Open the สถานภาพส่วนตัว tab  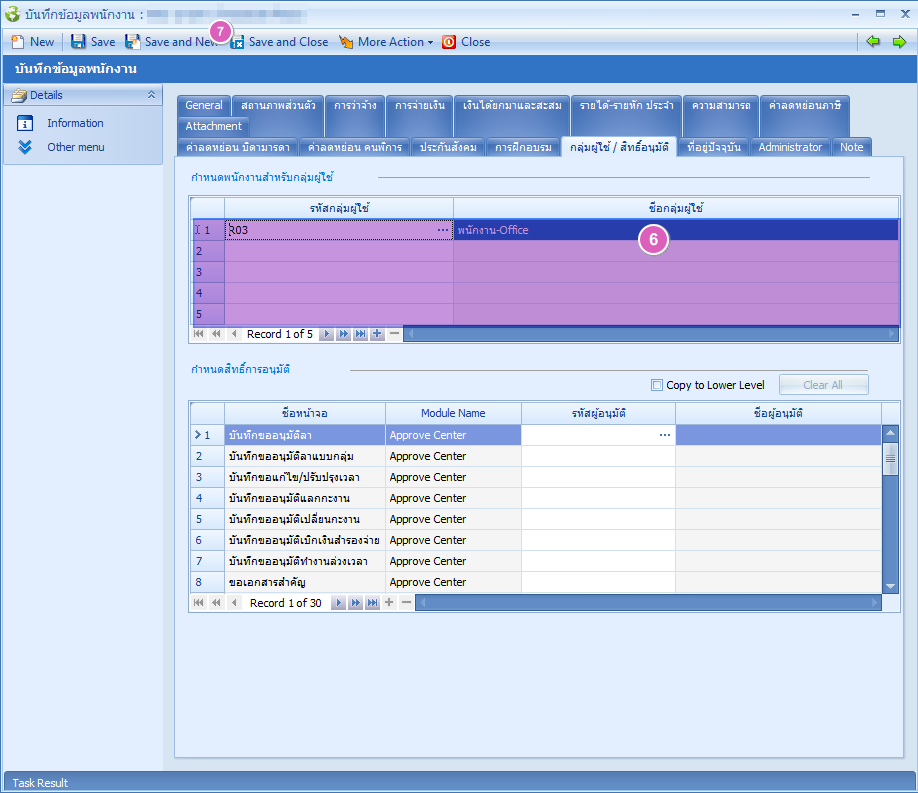278,105
